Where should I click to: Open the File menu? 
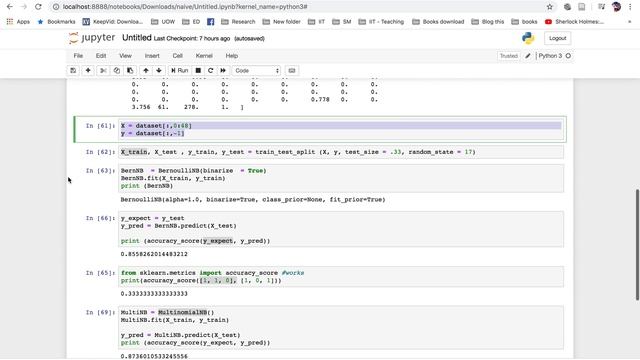[x=78, y=56]
